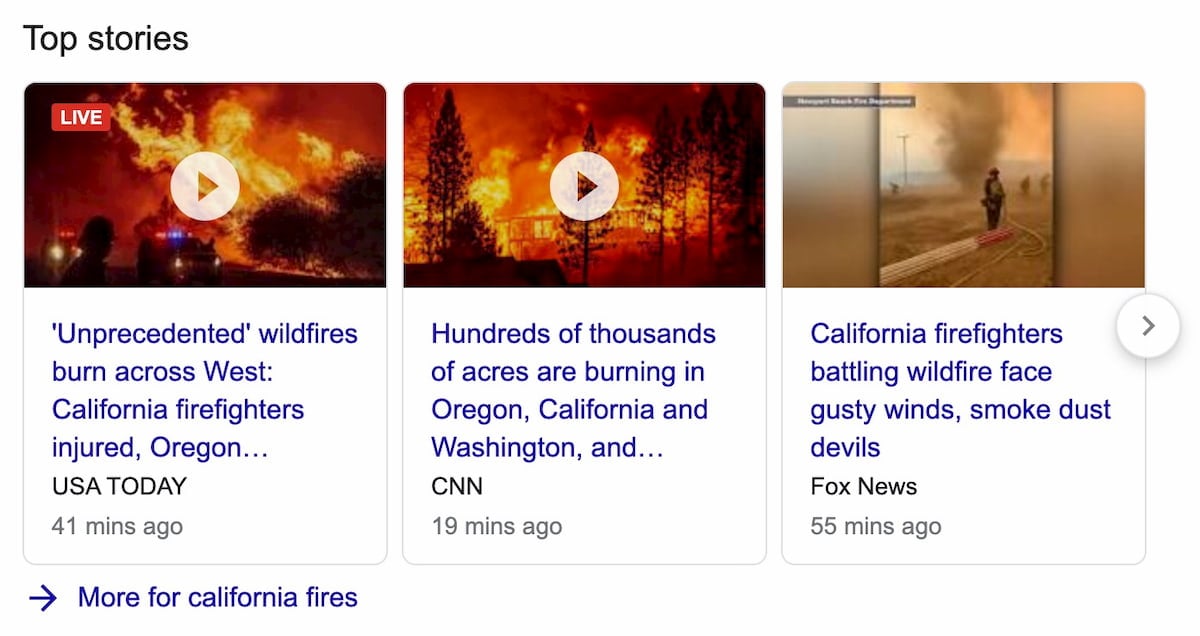The height and width of the screenshot is (636, 1200).
Task: Click the 41 mins ago timestamp
Action: coord(117,526)
